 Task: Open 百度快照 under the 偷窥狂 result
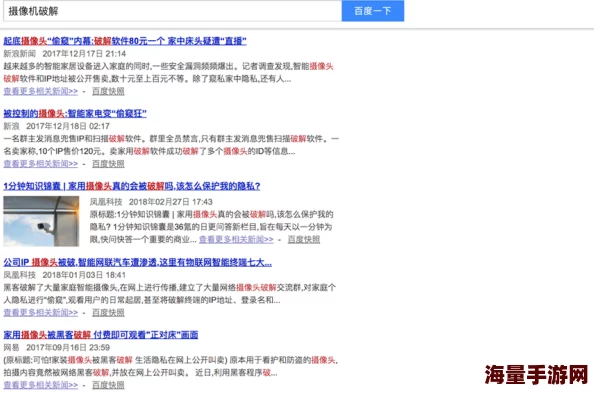[x=108, y=164]
